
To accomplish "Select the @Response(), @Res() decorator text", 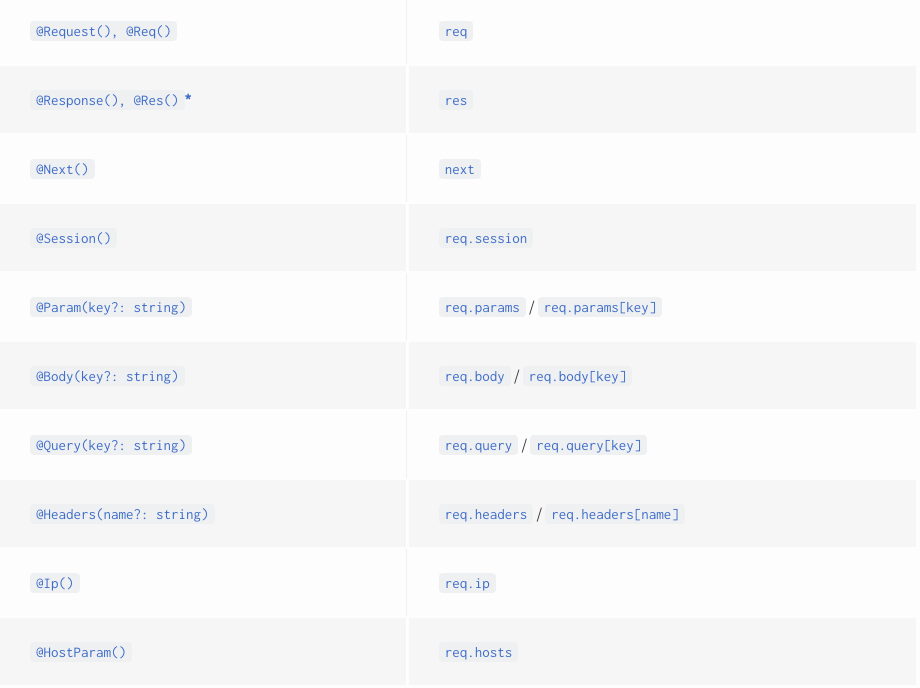I will tap(107, 100).
